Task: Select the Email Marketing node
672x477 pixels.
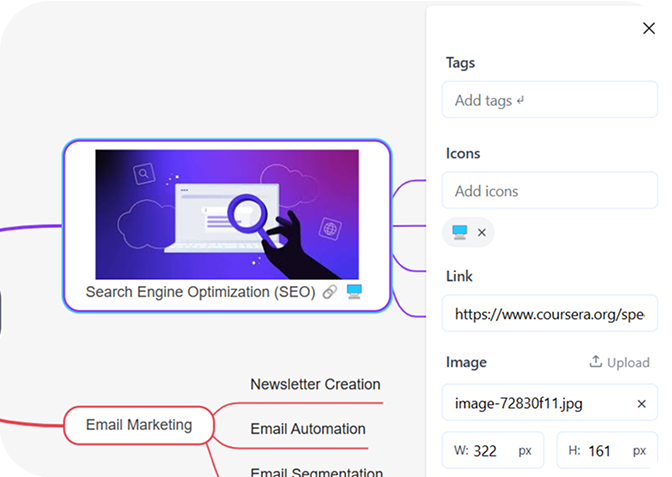Action: (139, 425)
